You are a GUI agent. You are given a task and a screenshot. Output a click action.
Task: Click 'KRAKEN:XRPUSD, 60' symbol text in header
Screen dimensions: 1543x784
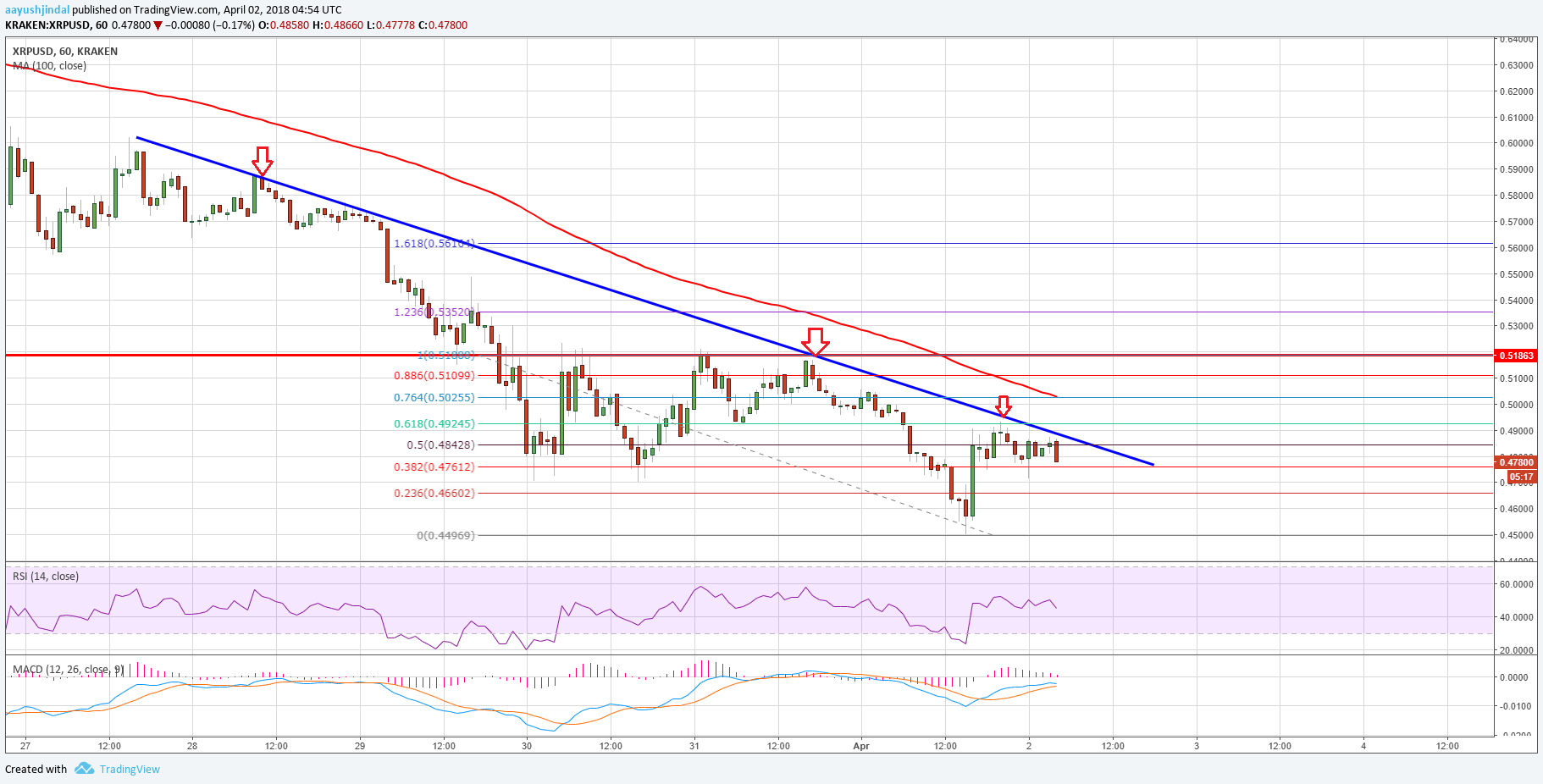pos(56,25)
